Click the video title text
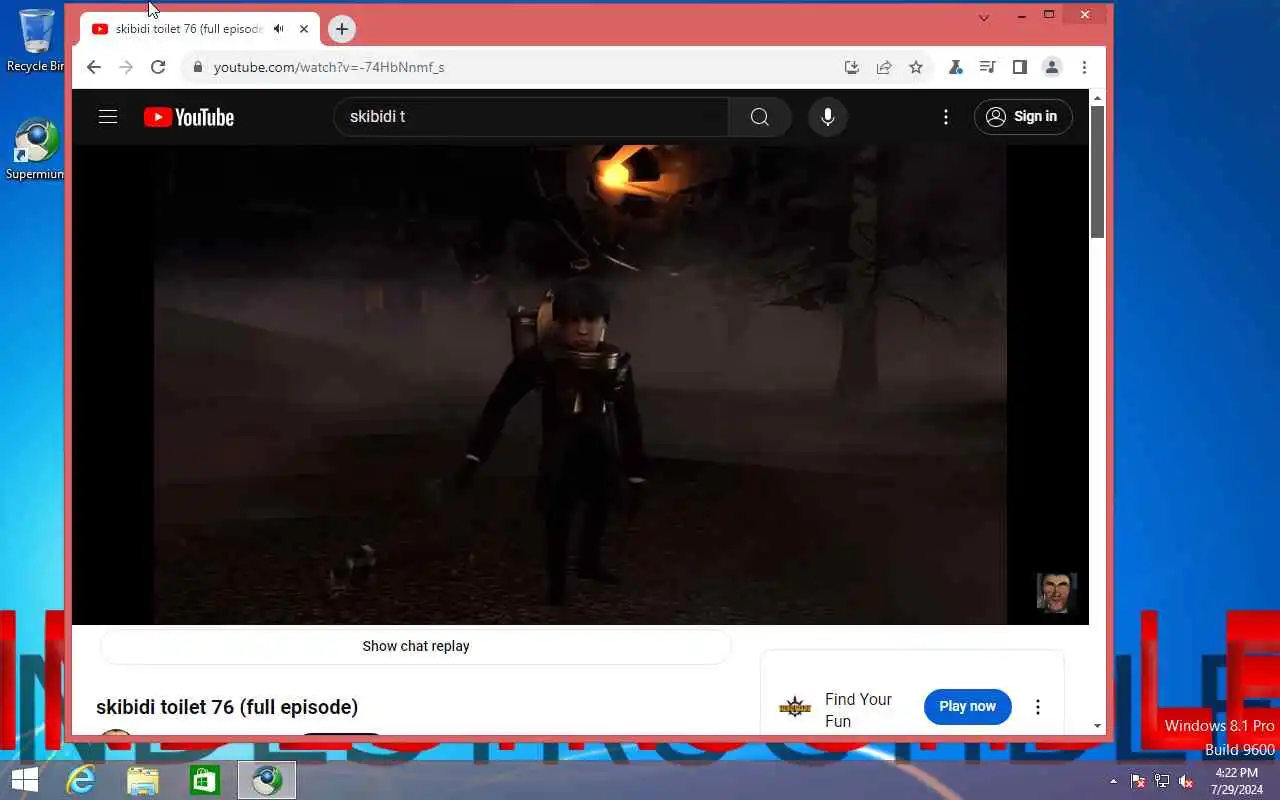Screen dimensions: 1280x800 [x=227, y=707]
